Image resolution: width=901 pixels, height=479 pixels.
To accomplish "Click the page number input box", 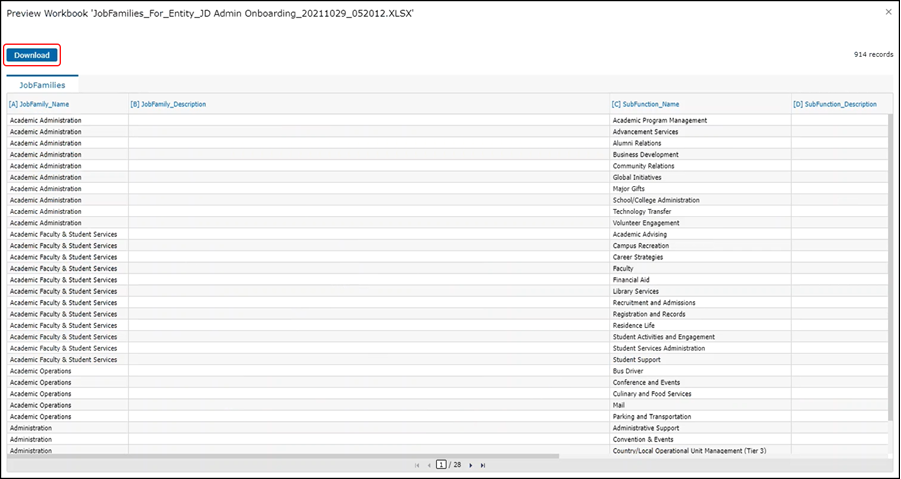I will [441, 465].
